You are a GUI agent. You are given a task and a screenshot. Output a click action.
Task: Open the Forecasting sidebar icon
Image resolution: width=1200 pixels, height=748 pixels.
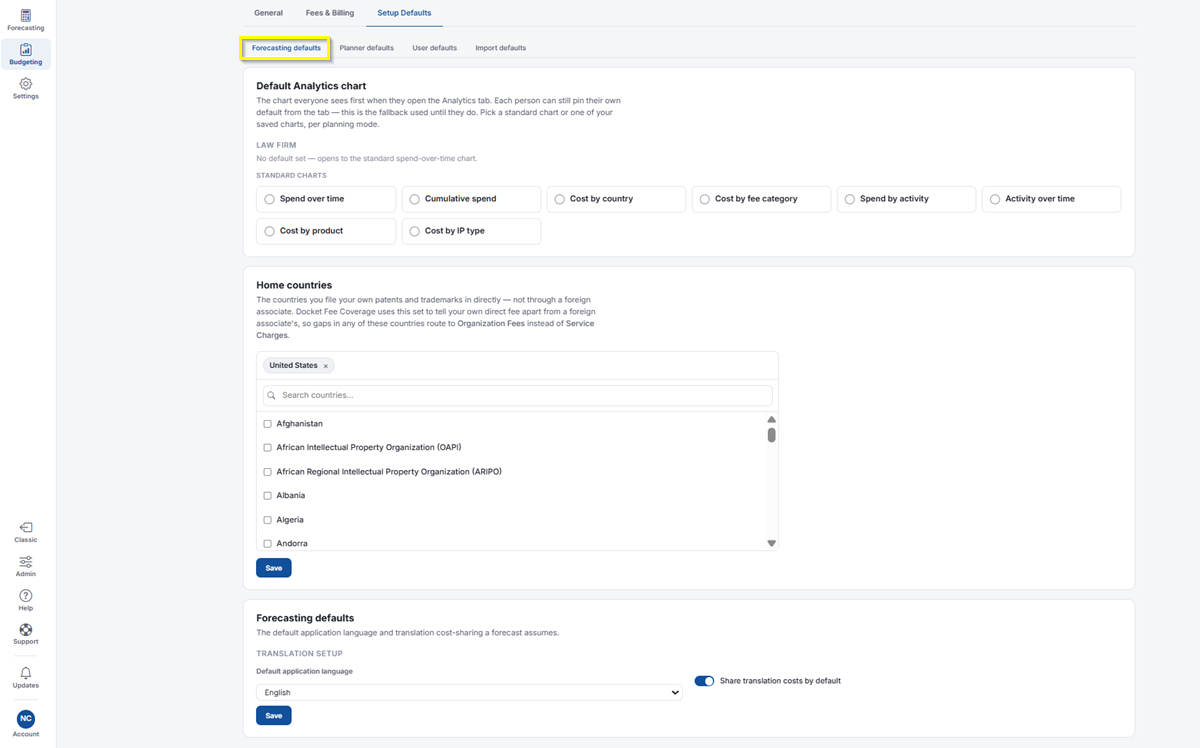26,20
